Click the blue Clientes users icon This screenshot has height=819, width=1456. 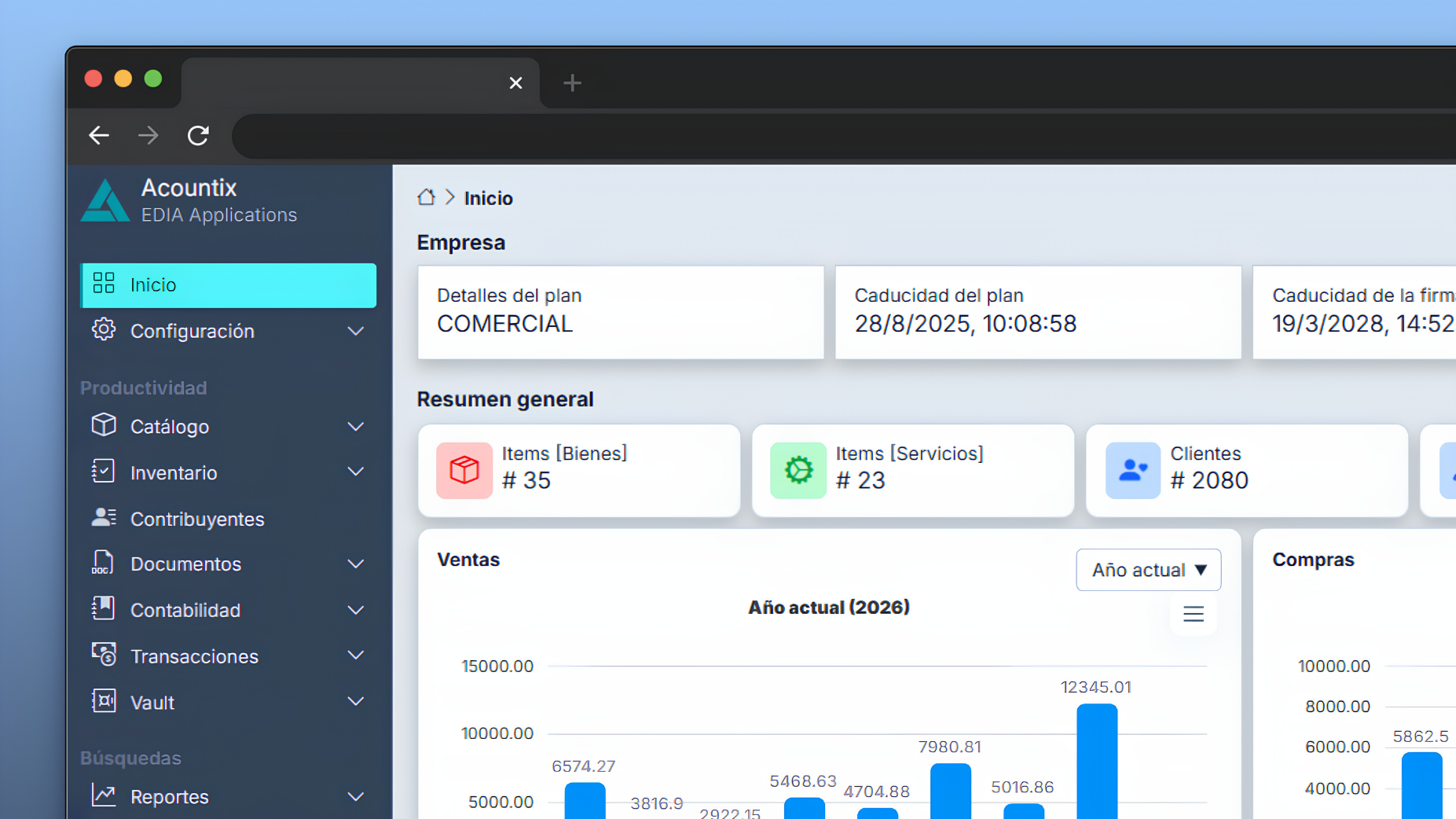pyautogui.click(x=1133, y=470)
